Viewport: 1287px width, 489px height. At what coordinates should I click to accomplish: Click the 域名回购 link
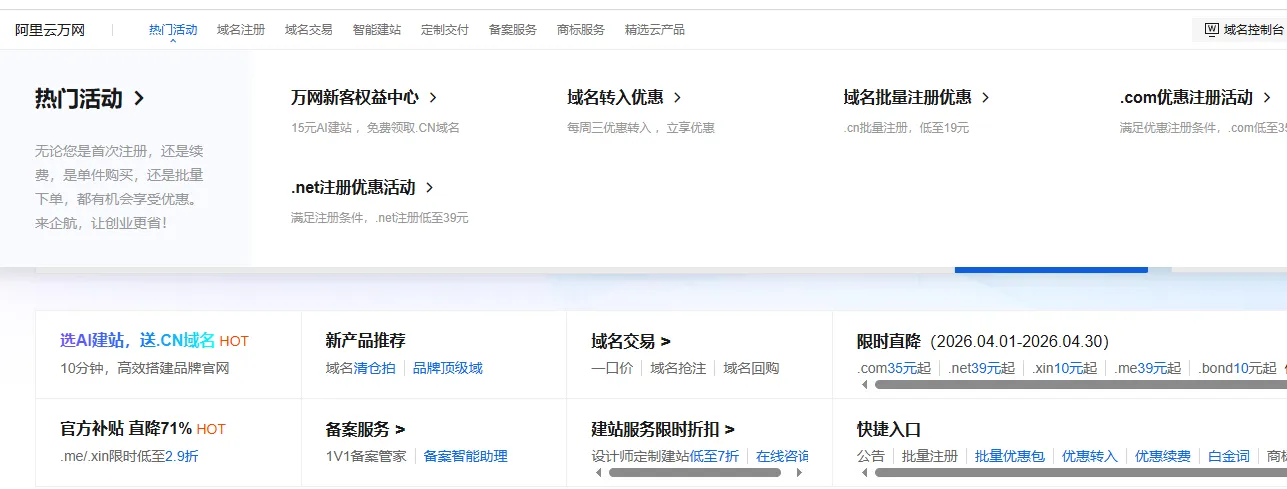click(751, 368)
